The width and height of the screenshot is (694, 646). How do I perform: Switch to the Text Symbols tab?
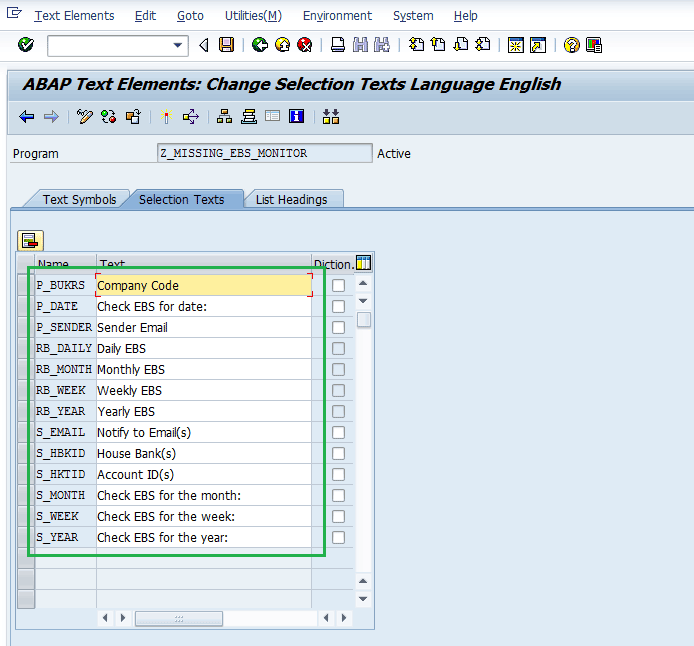[x=79, y=200]
